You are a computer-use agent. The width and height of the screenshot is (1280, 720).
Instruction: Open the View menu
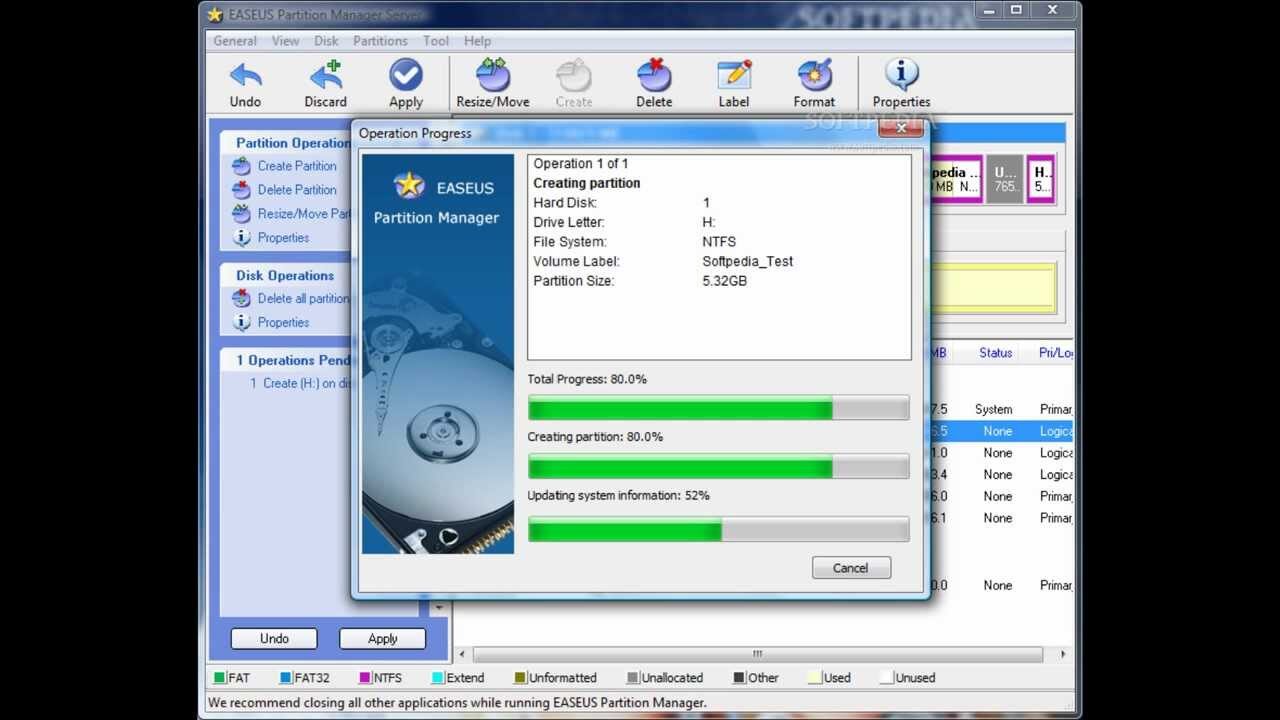pyautogui.click(x=285, y=41)
